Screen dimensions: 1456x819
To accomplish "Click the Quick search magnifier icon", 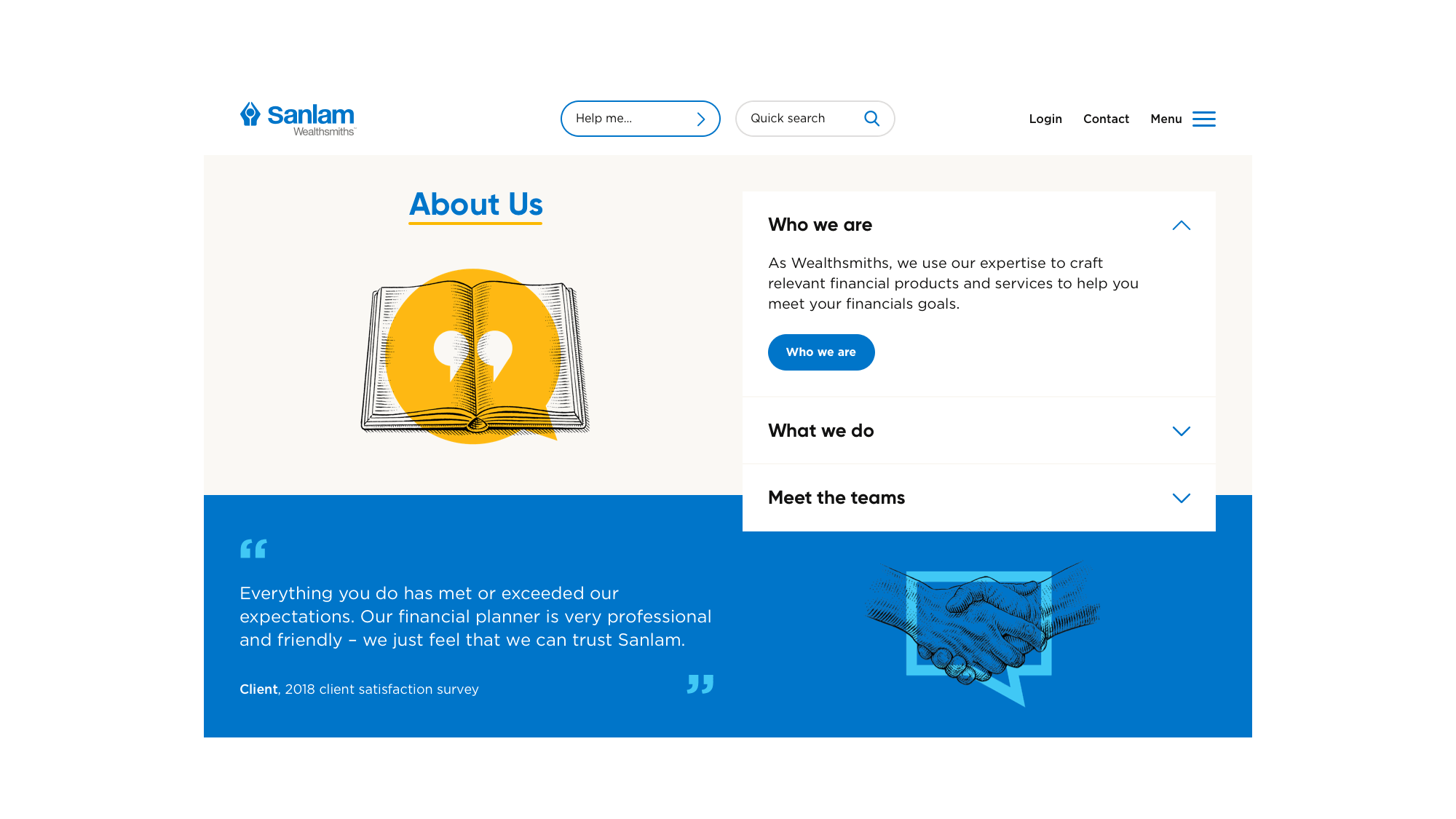I will pyautogui.click(x=872, y=118).
